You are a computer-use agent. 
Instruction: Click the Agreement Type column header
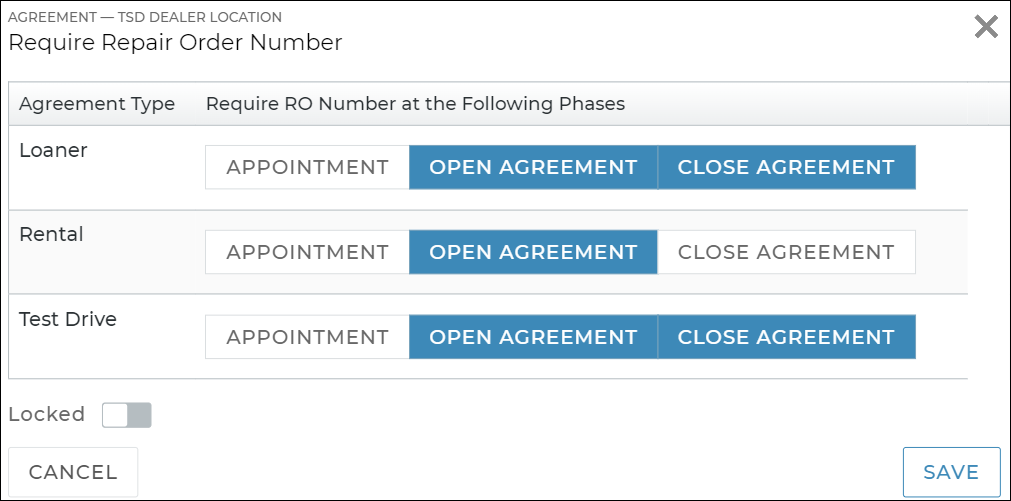click(x=97, y=104)
